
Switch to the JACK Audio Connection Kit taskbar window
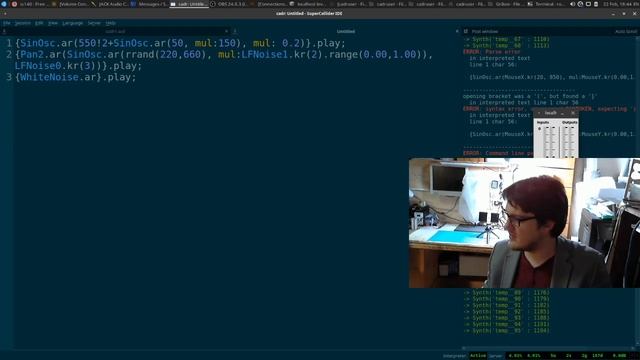pos(109,4)
